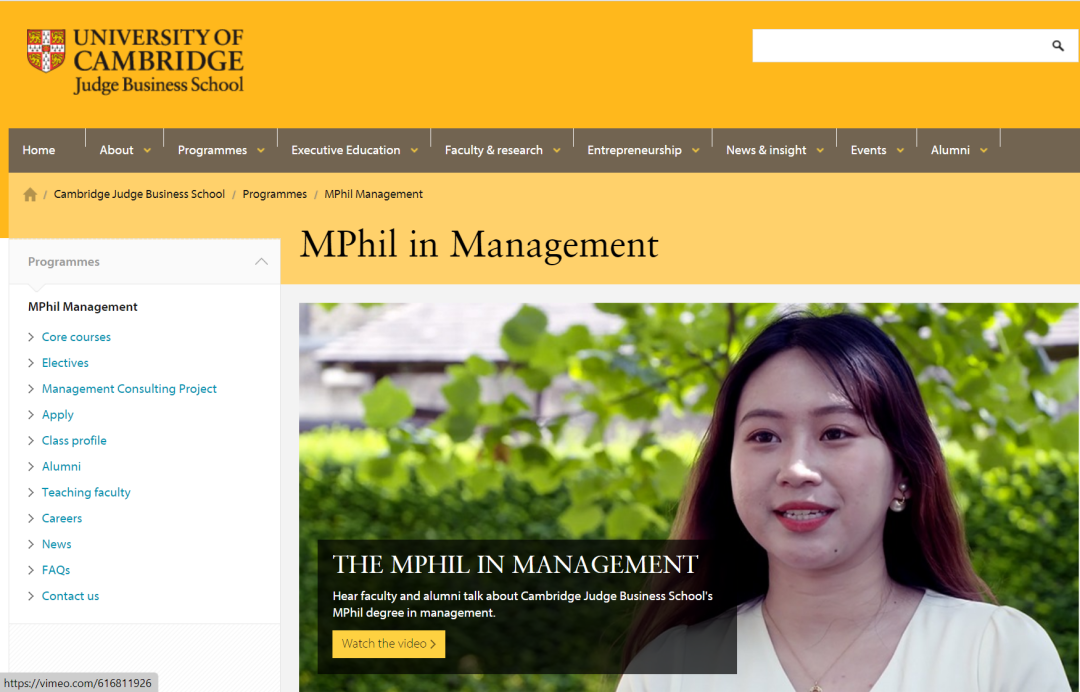Select Class profile in the sidebar
Screen dimensions: 1080x692
pyautogui.click(x=74, y=441)
